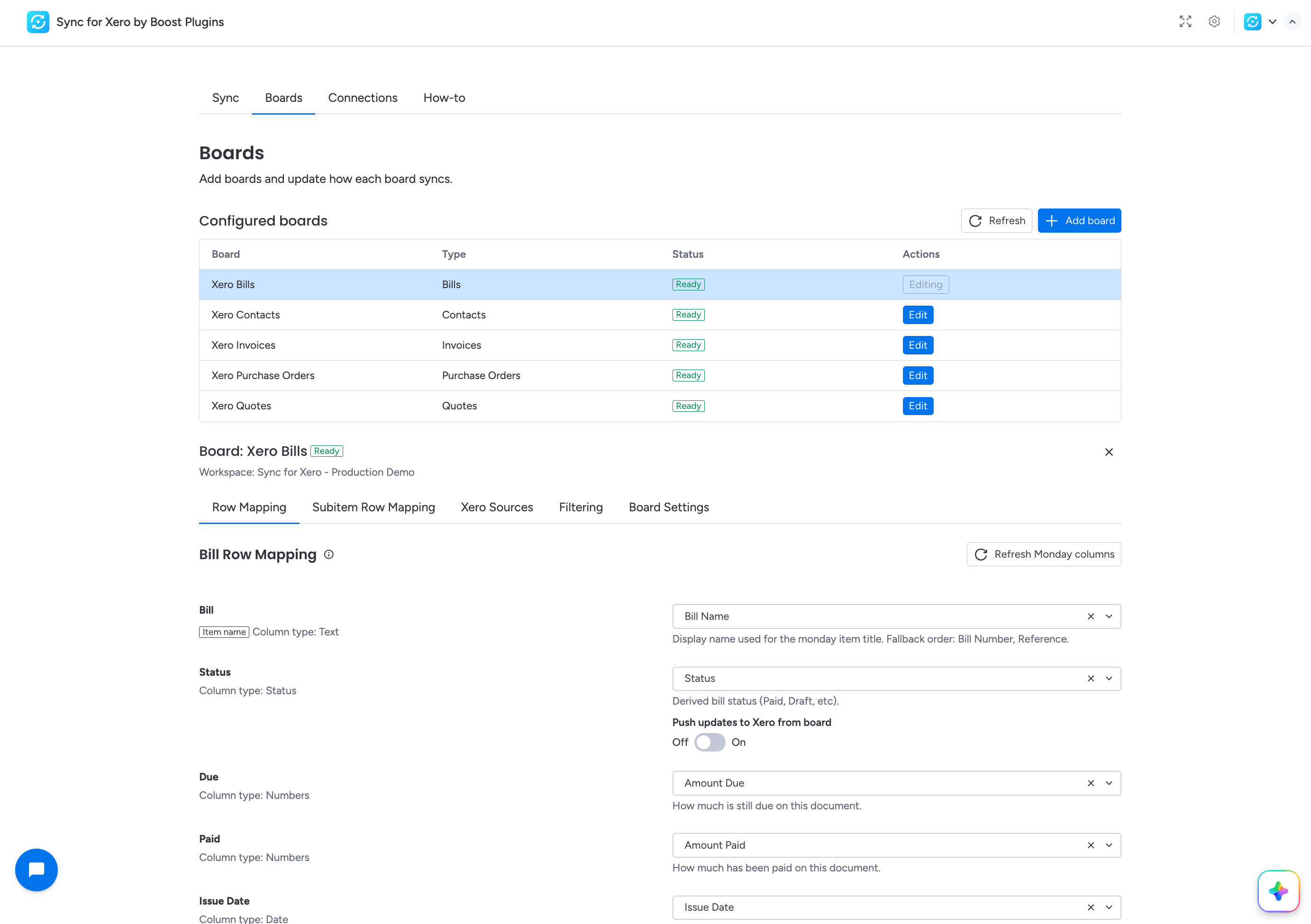Image resolution: width=1311 pixels, height=924 pixels.
Task: Click the Actions column header
Action: tap(920, 254)
